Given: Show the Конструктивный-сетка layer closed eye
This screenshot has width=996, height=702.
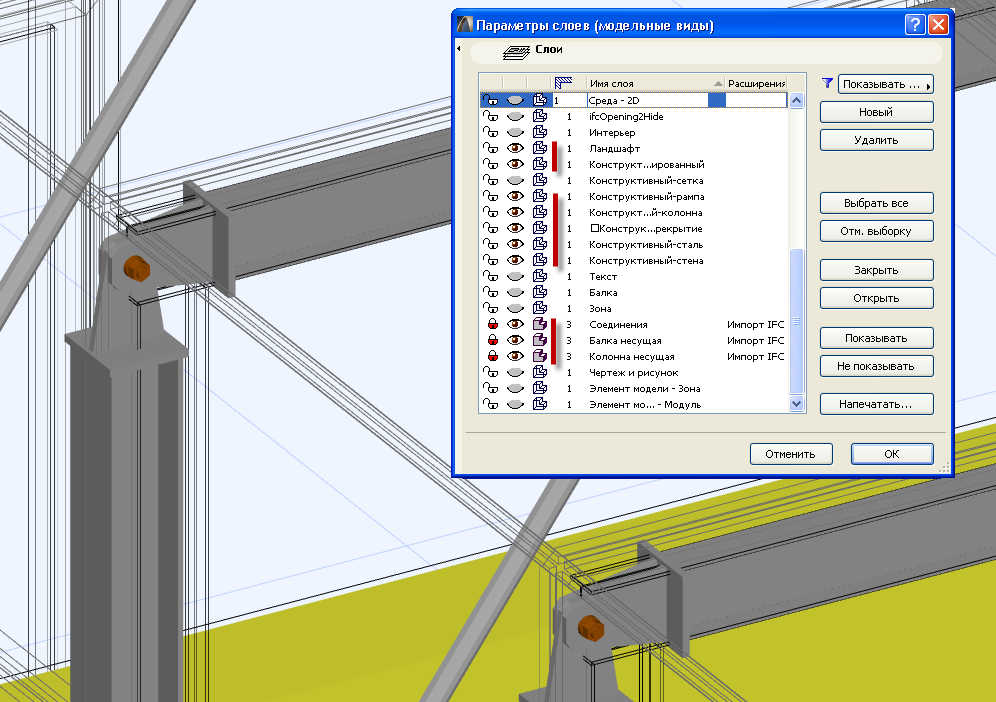Looking at the screenshot, I should pyautogui.click(x=515, y=180).
